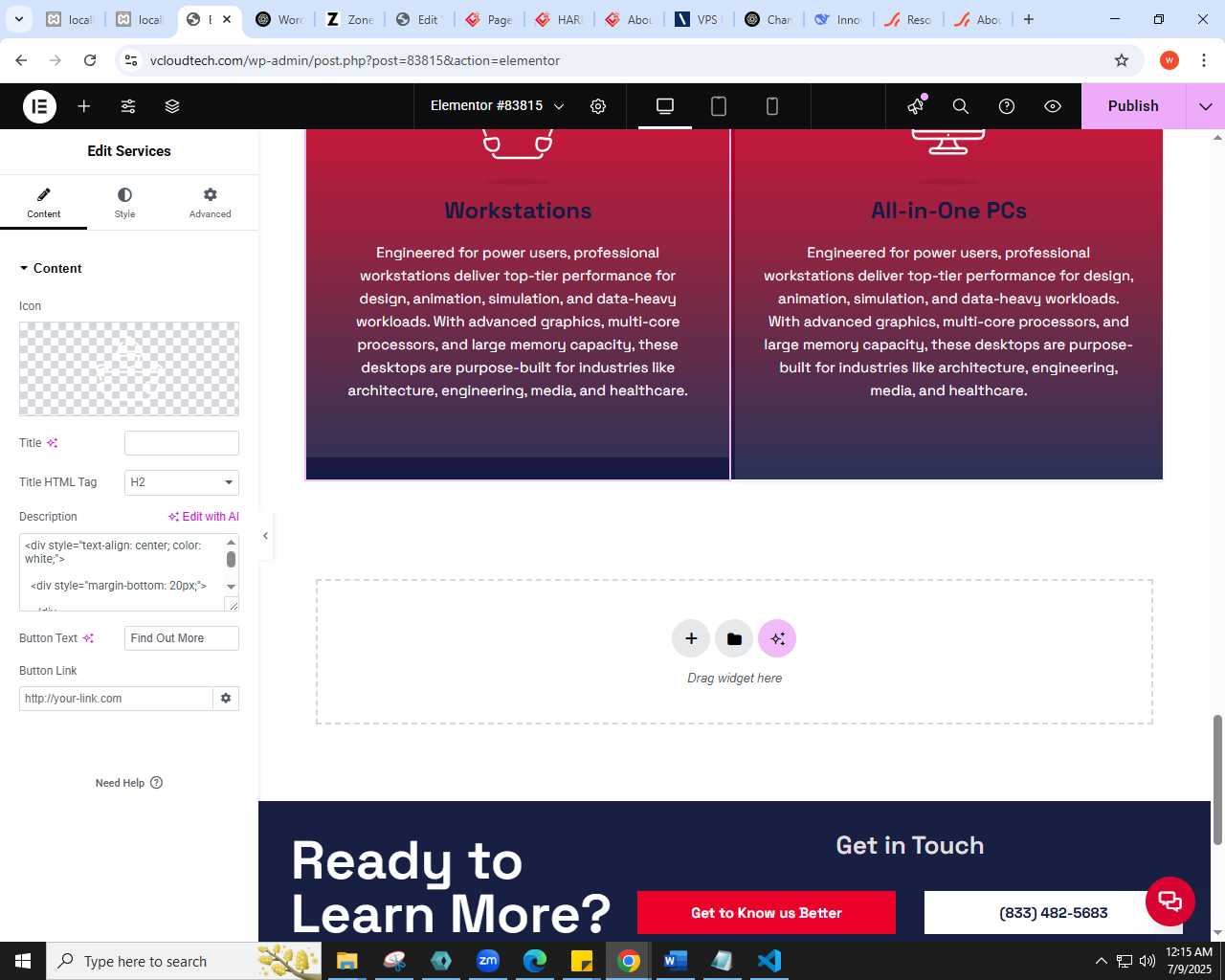This screenshot has width=1225, height=980.
Task: Open template library folder button
Action: 734,638
